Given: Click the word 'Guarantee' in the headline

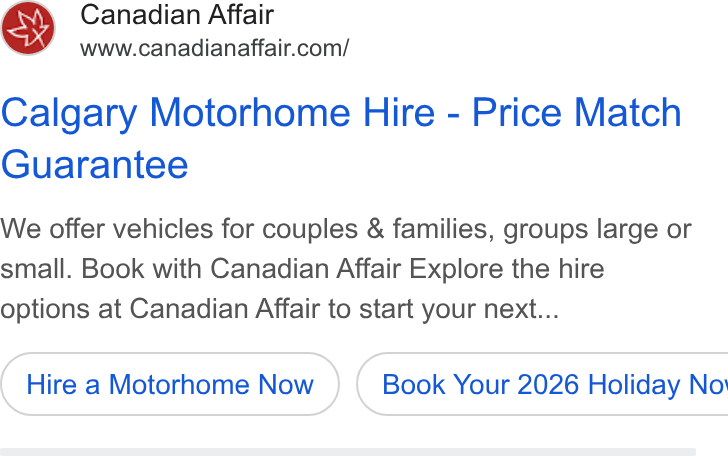Looking at the screenshot, I should [95, 164].
